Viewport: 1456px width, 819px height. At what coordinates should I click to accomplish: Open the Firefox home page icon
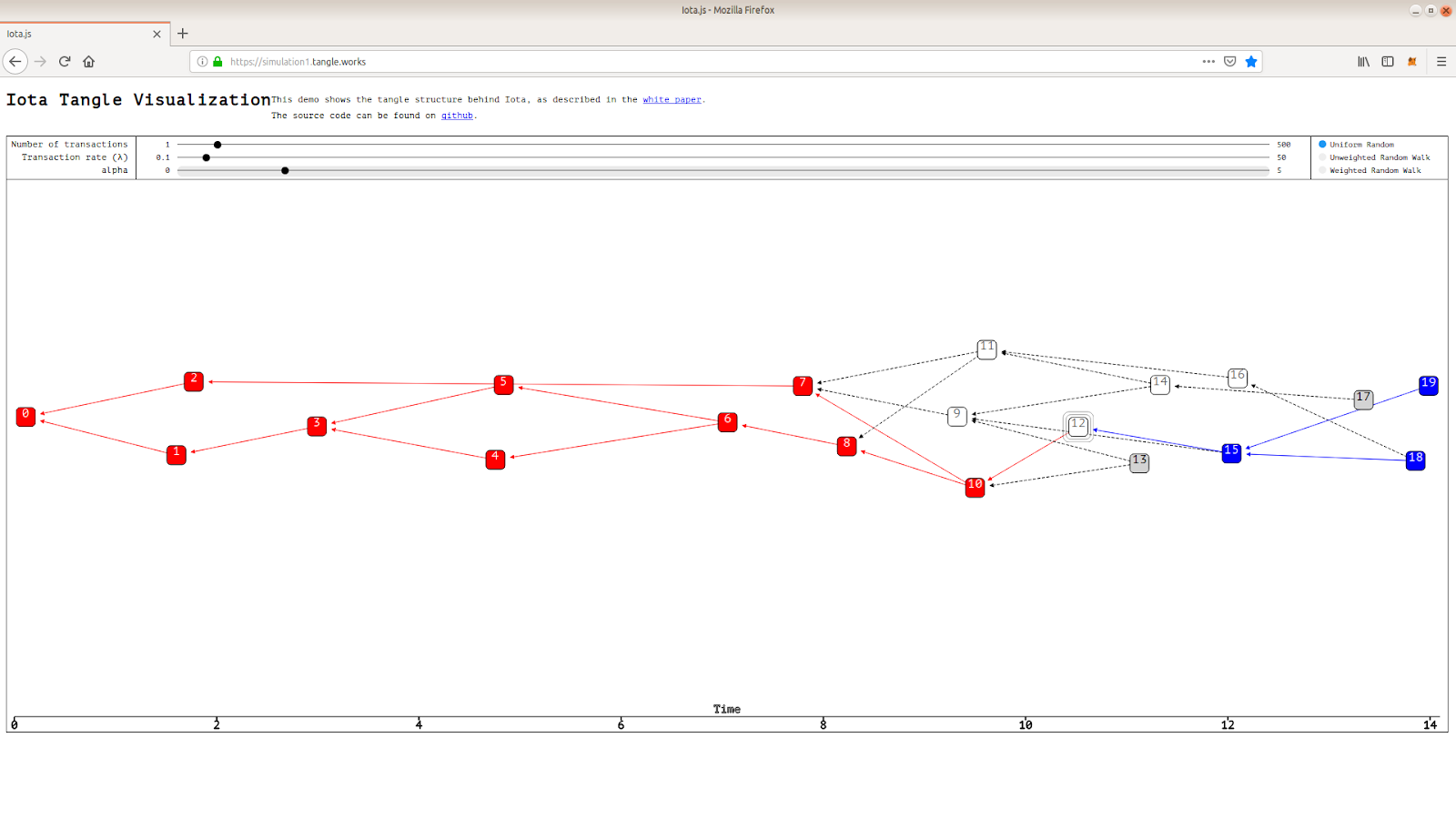click(89, 61)
